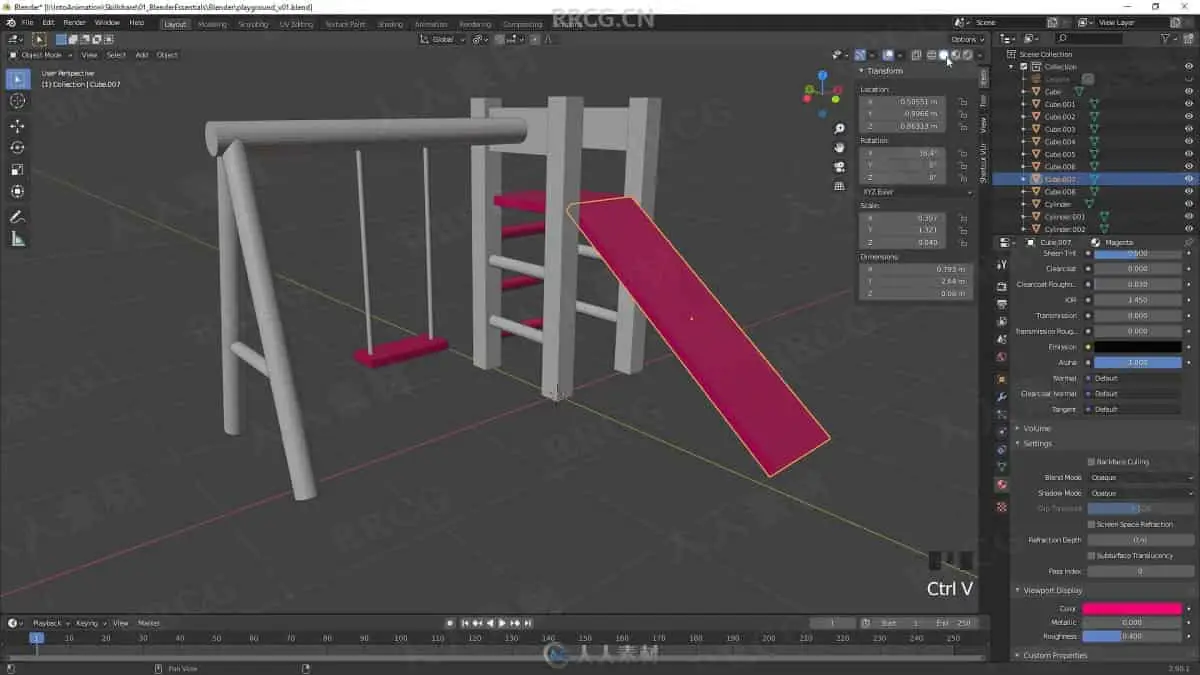Toggle visibility of the Collection
Image resolution: width=1200 pixels, height=675 pixels.
point(1189,67)
